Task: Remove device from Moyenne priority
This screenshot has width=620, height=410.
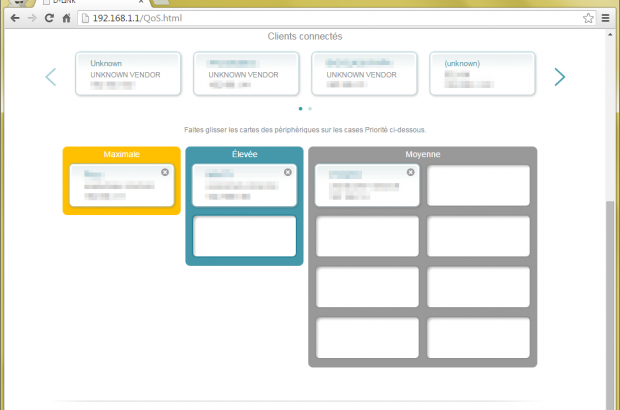Action: 410,172
